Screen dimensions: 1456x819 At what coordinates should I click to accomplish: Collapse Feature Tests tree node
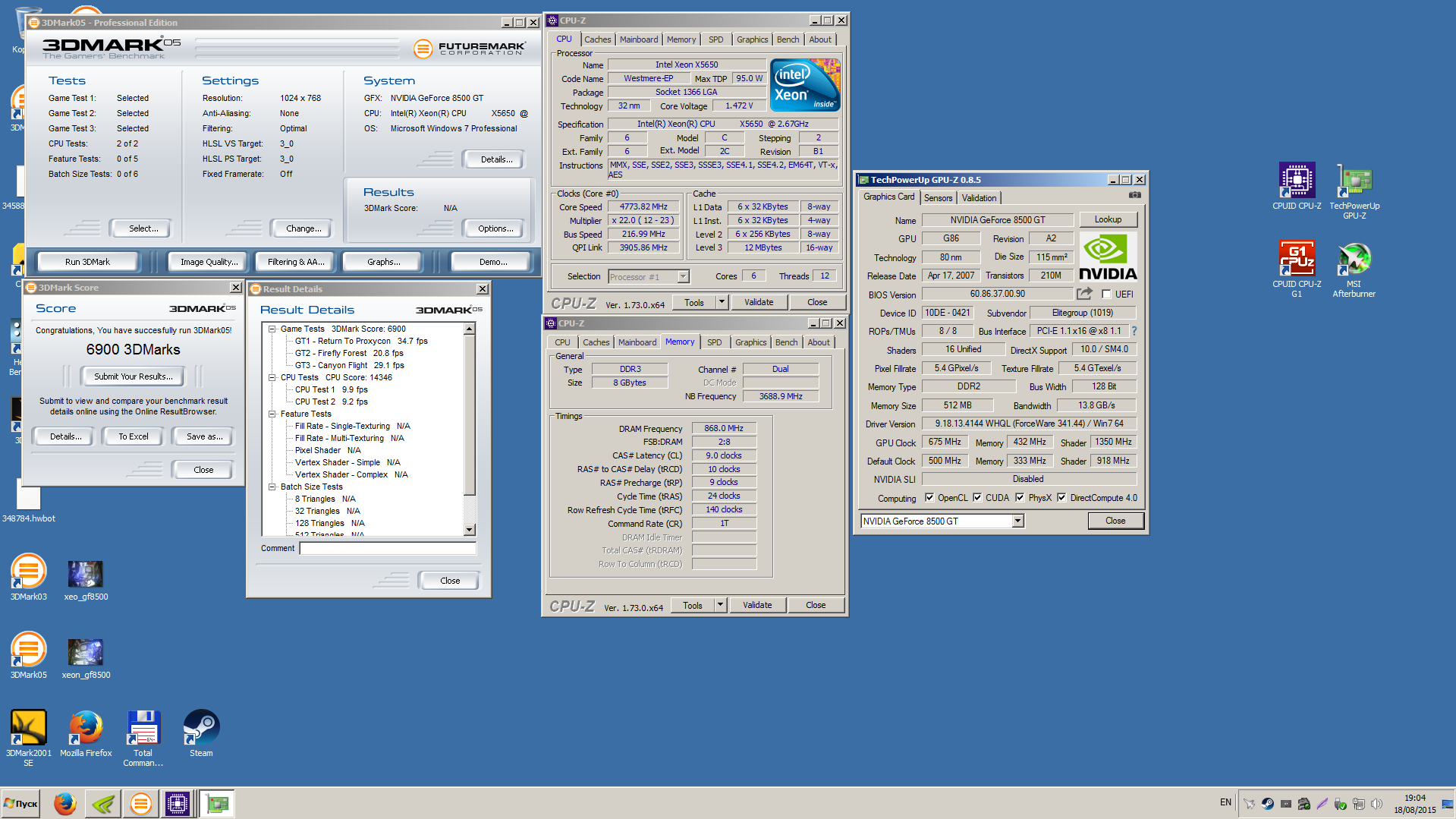click(x=272, y=414)
